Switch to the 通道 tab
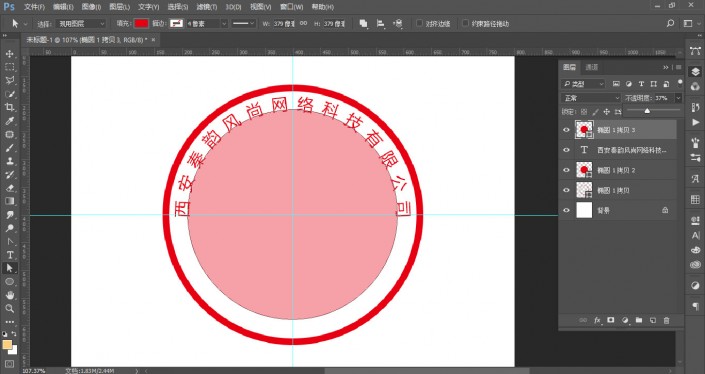Viewport: 705px width, 374px height. coord(592,67)
